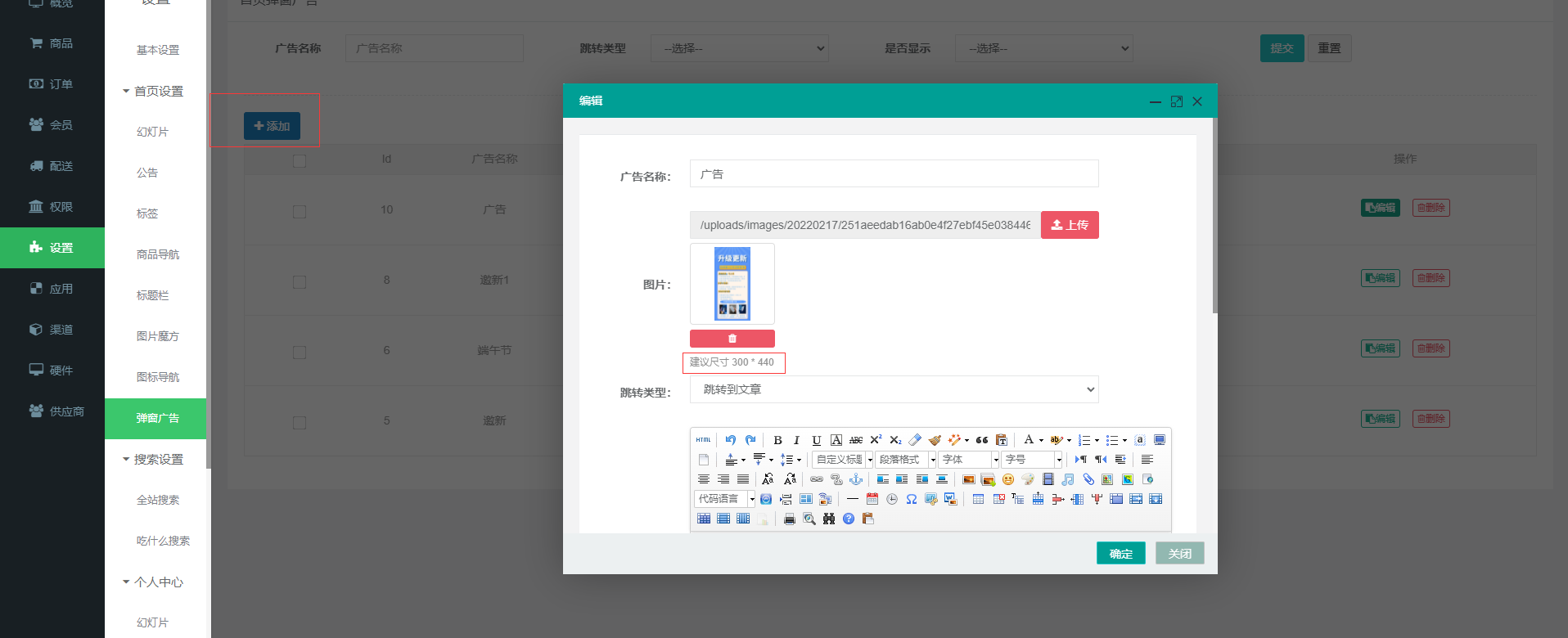Click the 广告名称 field in dialog
This screenshot has height=638, width=1568.
[894, 173]
